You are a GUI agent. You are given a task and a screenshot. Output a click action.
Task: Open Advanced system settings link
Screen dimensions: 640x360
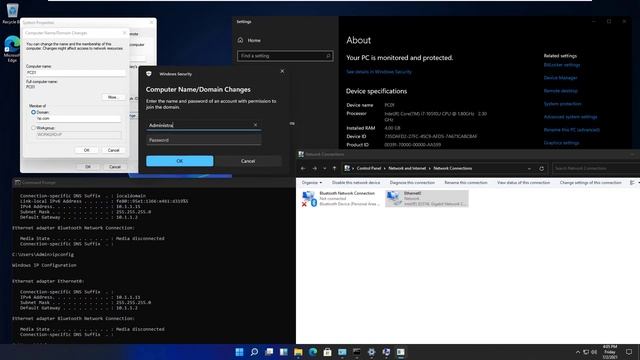pyautogui.click(x=570, y=117)
